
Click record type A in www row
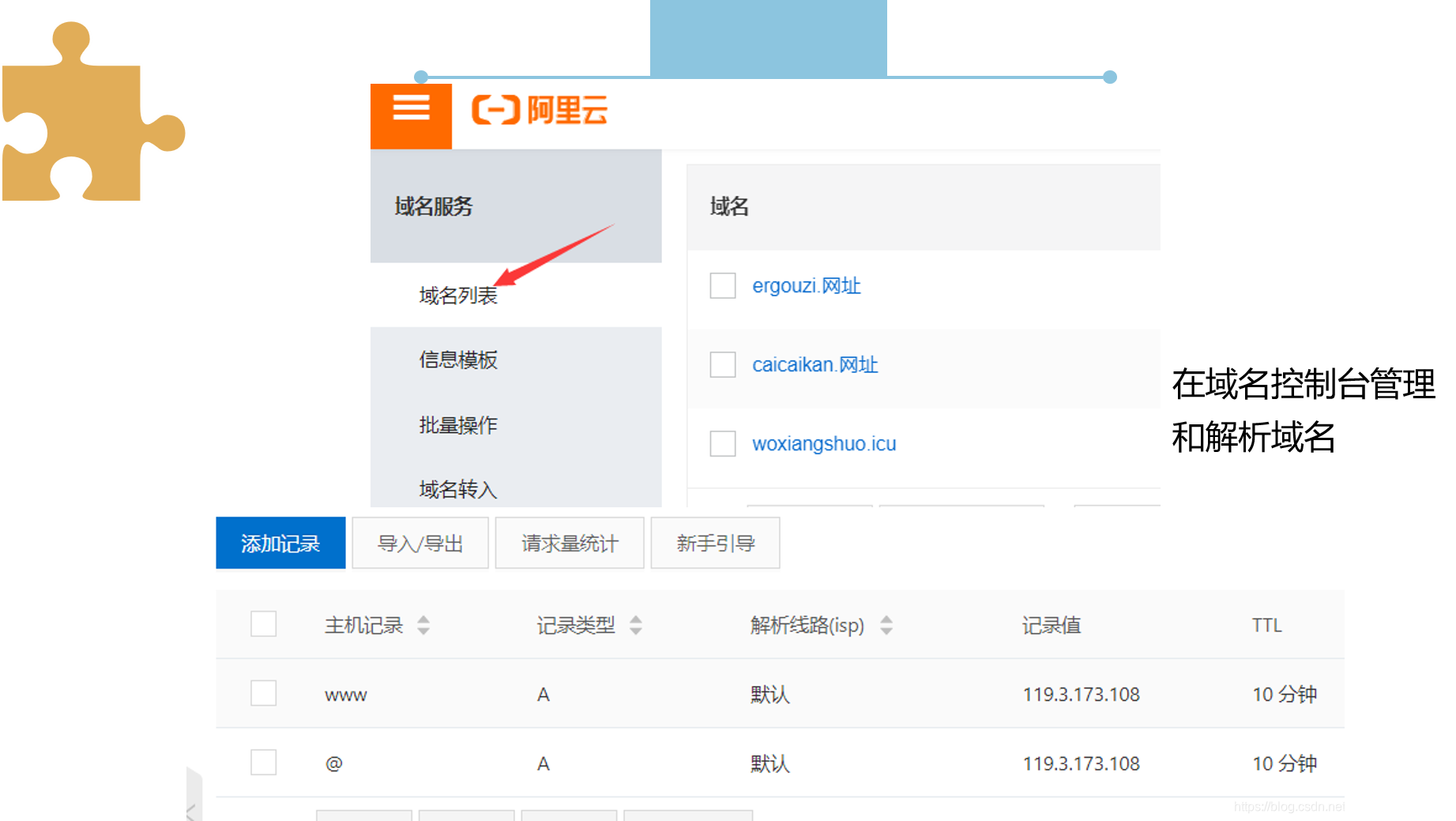click(544, 695)
